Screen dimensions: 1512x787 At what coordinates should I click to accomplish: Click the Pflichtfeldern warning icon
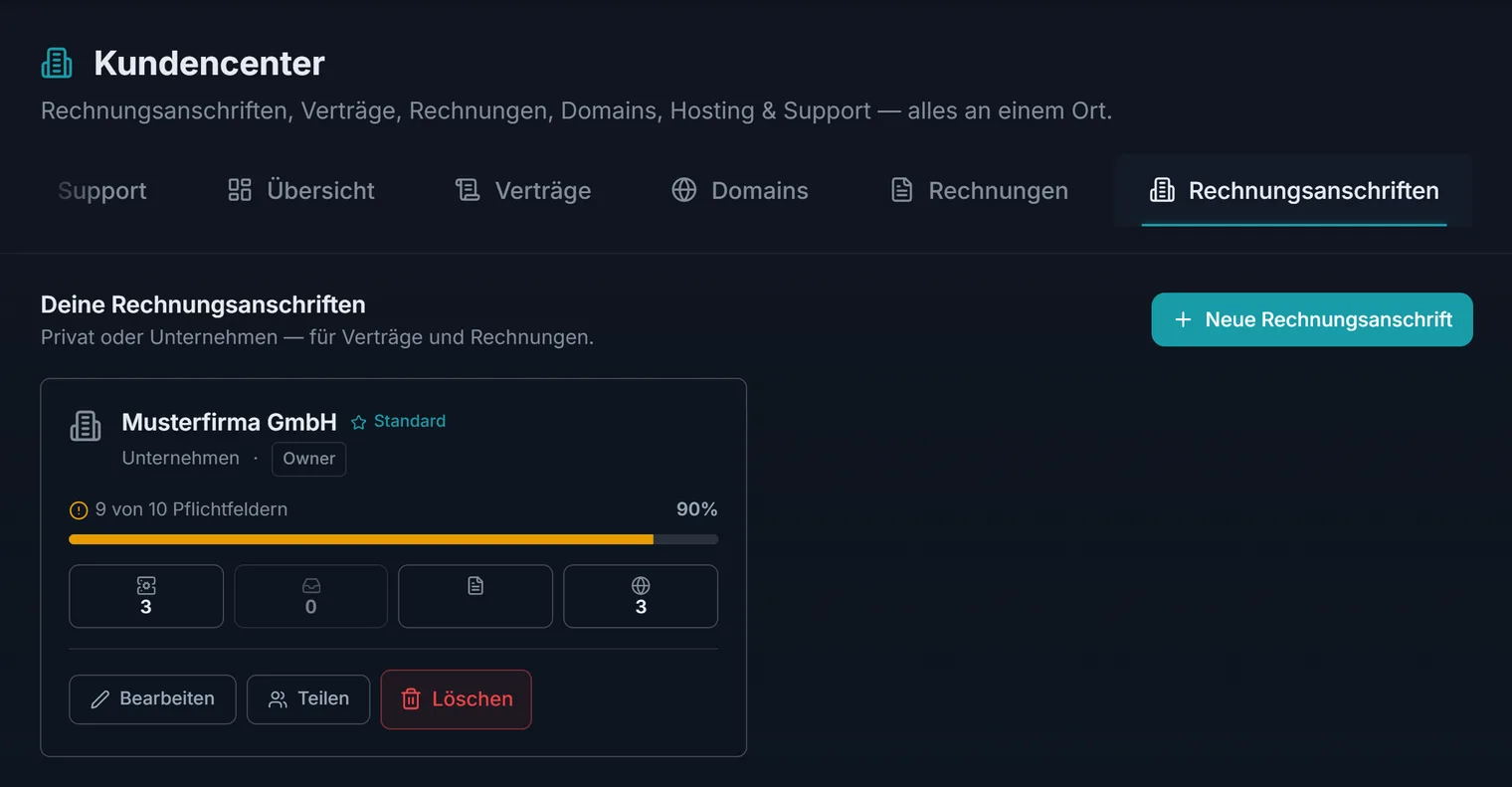[x=79, y=510]
